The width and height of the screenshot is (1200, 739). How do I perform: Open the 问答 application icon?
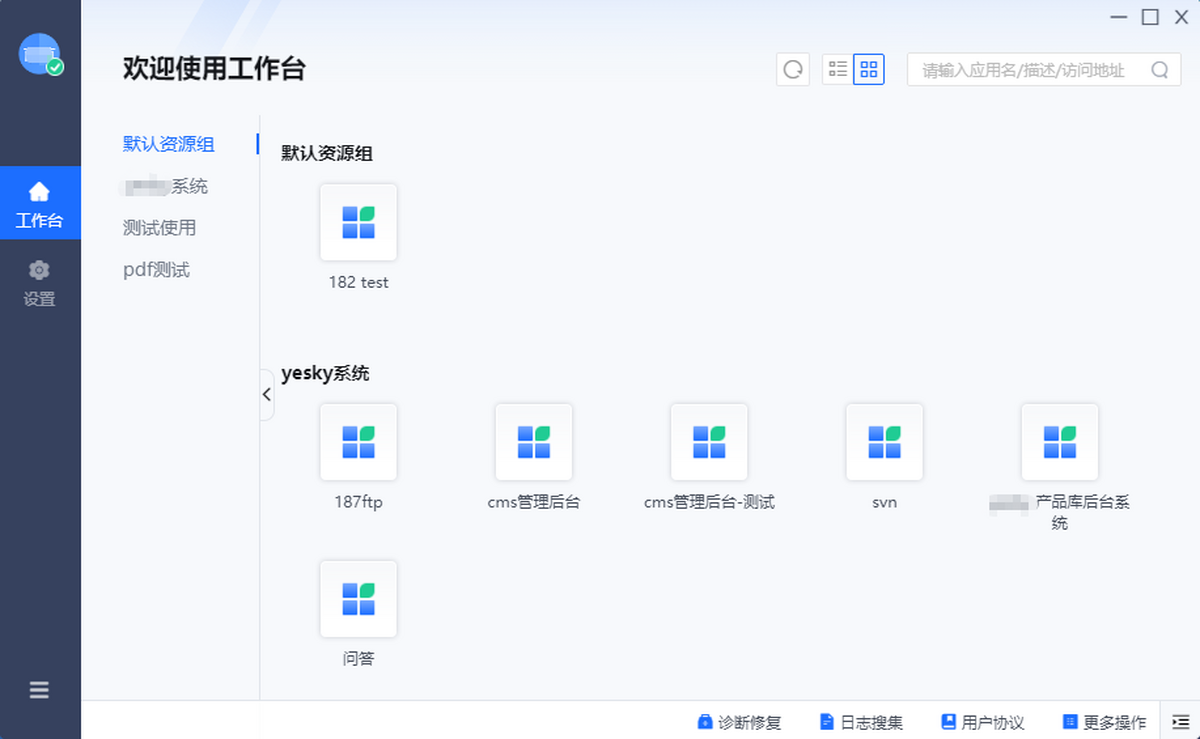358,599
